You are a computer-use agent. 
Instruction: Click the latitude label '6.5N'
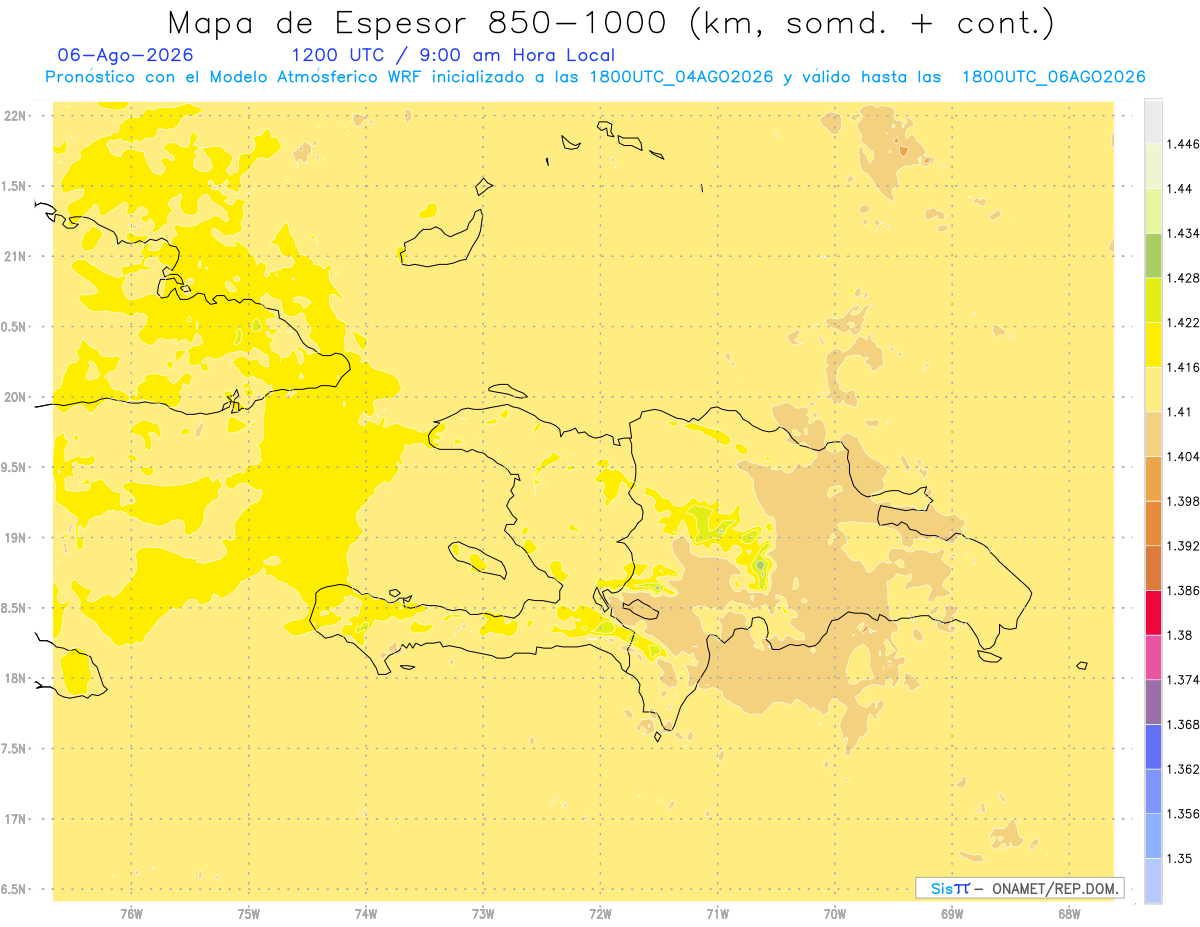(x=15, y=889)
